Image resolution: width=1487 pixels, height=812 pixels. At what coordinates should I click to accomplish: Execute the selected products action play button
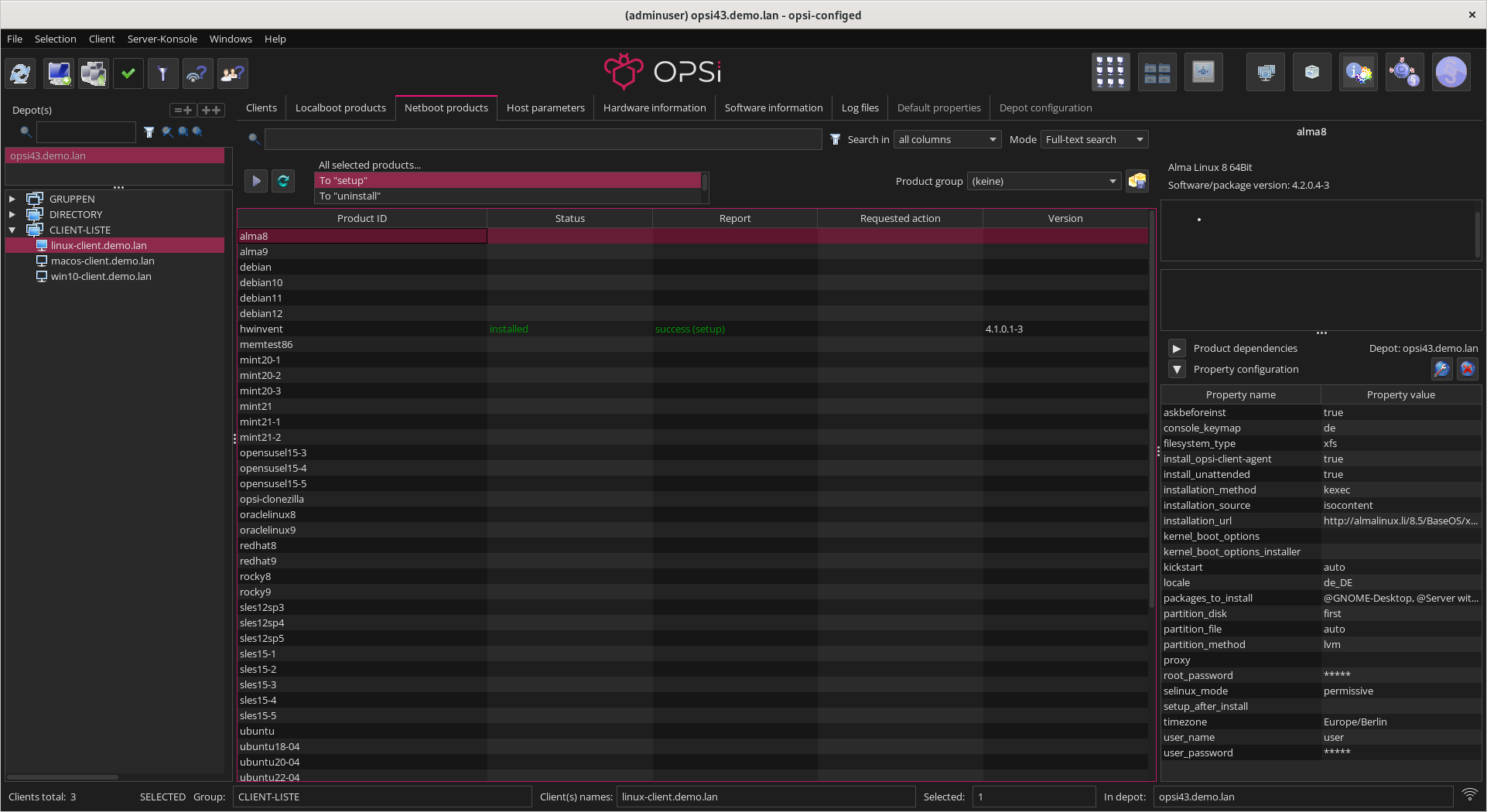tap(256, 181)
